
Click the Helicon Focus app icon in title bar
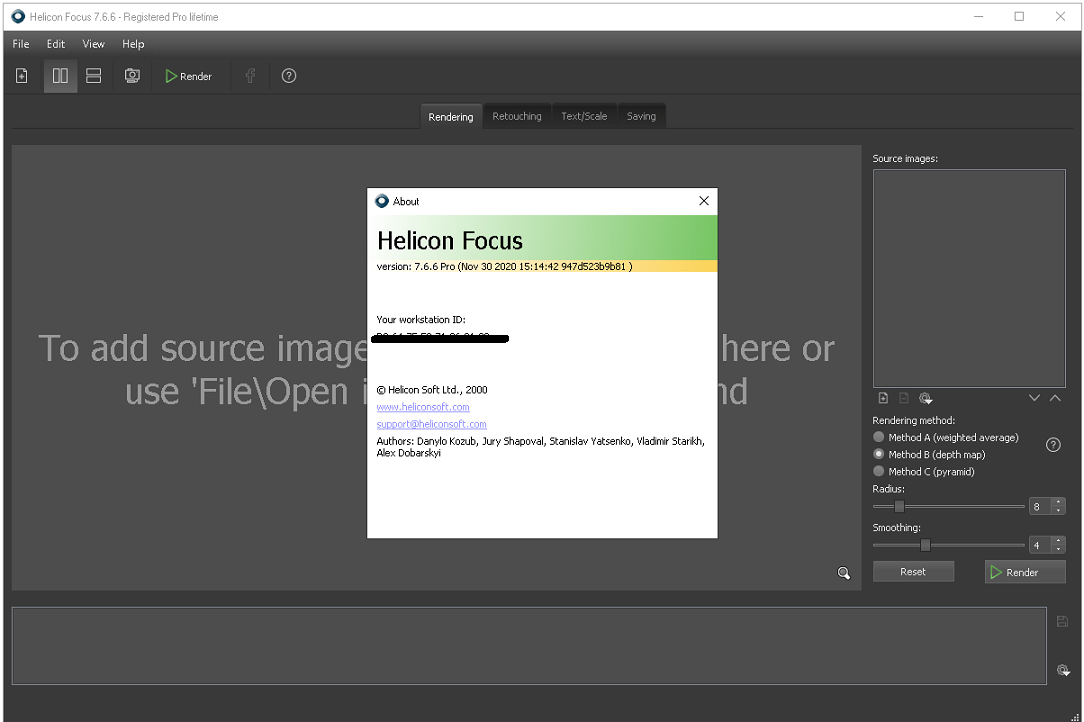18,17
